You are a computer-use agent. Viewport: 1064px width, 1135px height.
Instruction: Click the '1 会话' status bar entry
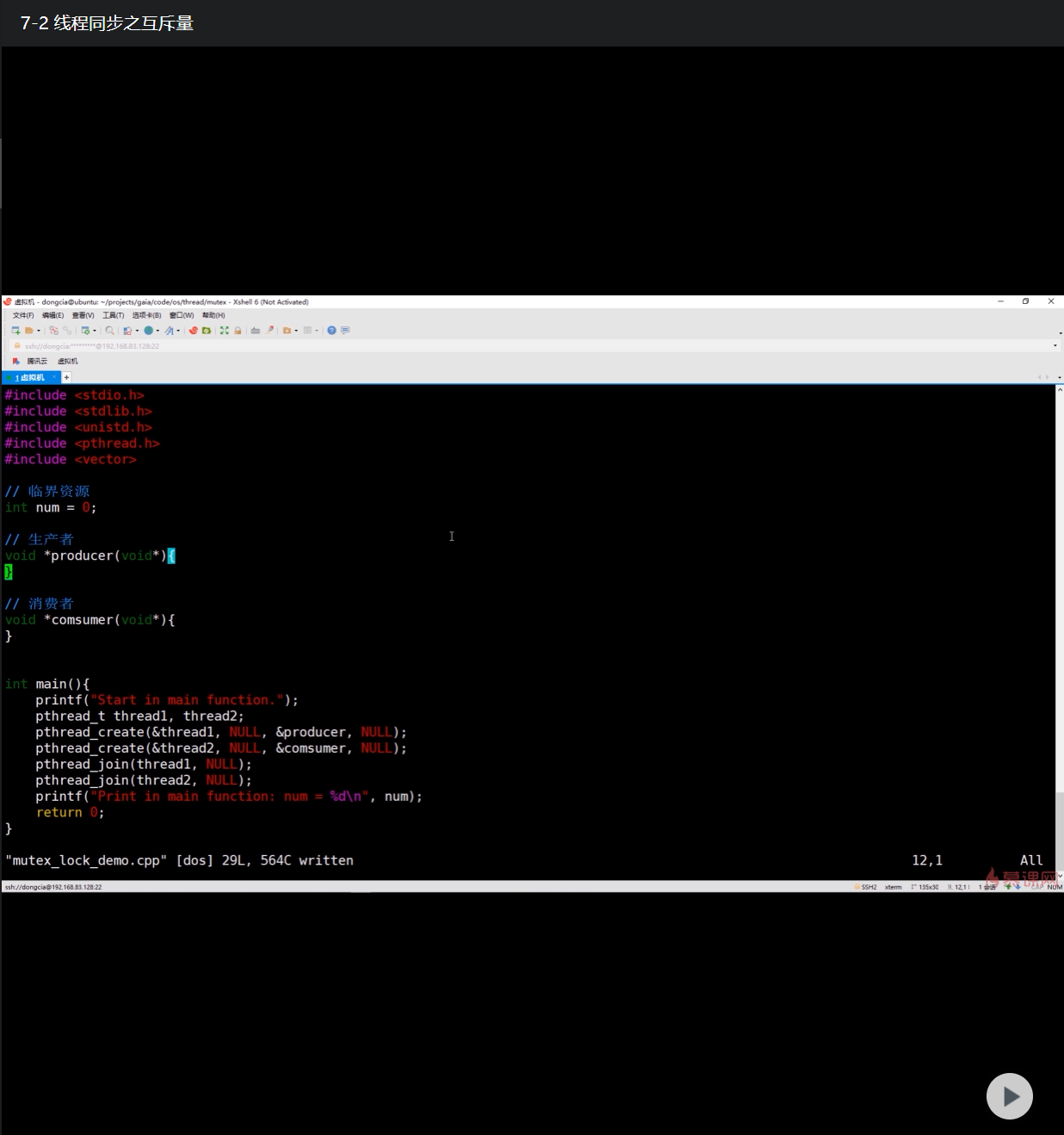pos(987,887)
